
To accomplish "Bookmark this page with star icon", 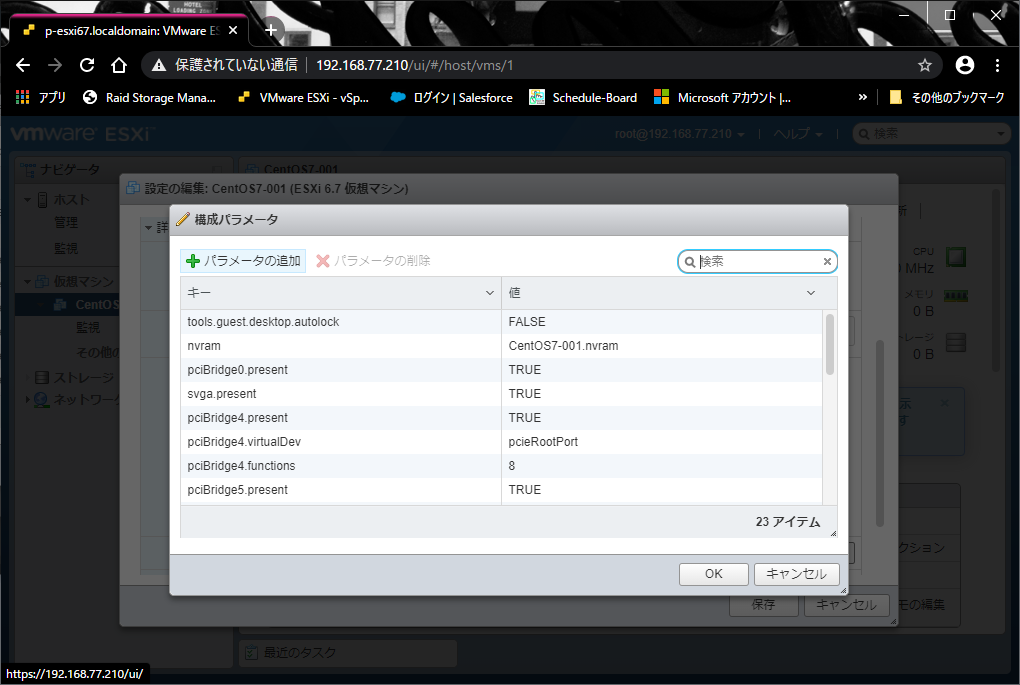I will pos(924,65).
